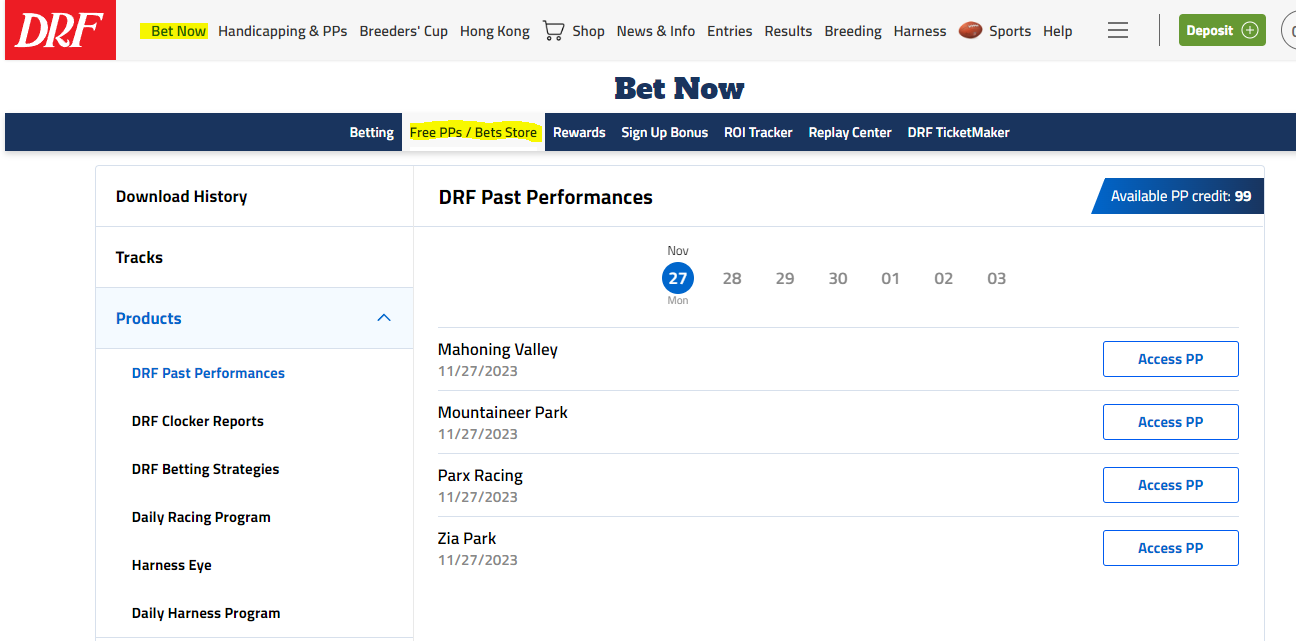Collapse the Products section chevron
1296x641 pixels.
coord(383,318)
